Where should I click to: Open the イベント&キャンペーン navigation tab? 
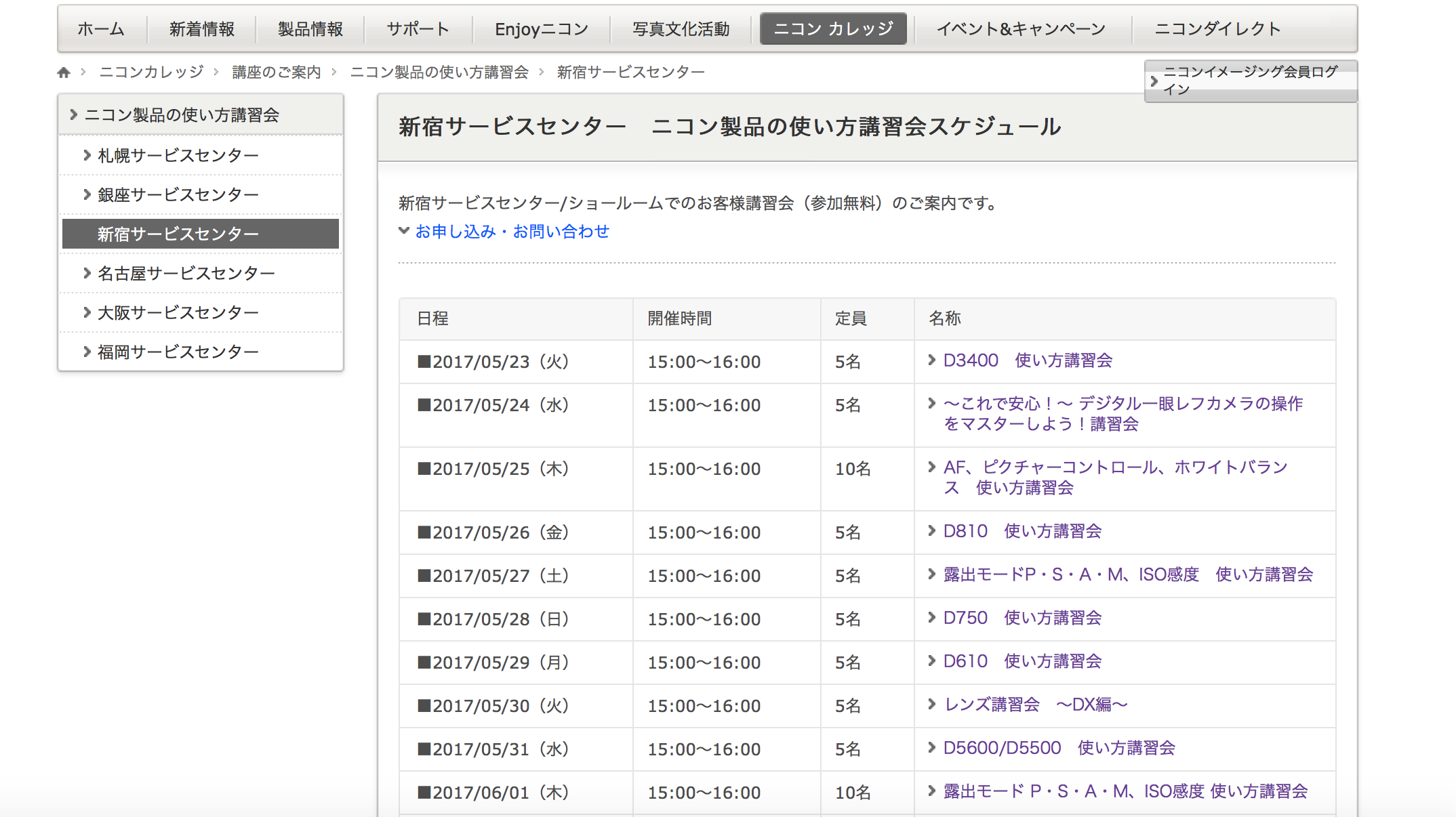click(1022, 29)
